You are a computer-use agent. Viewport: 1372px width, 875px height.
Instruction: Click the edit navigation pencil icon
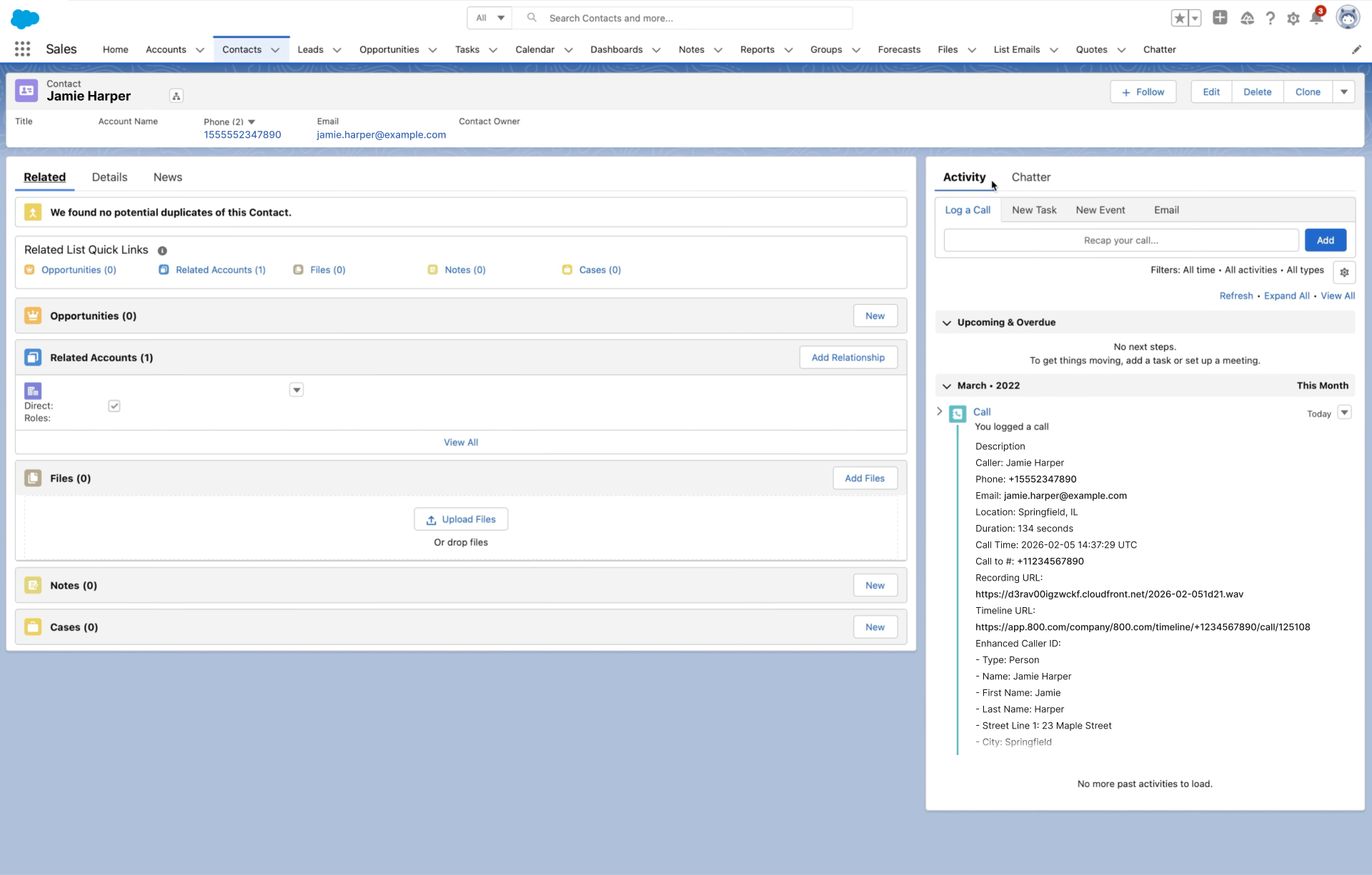[x=1356, y=49]
